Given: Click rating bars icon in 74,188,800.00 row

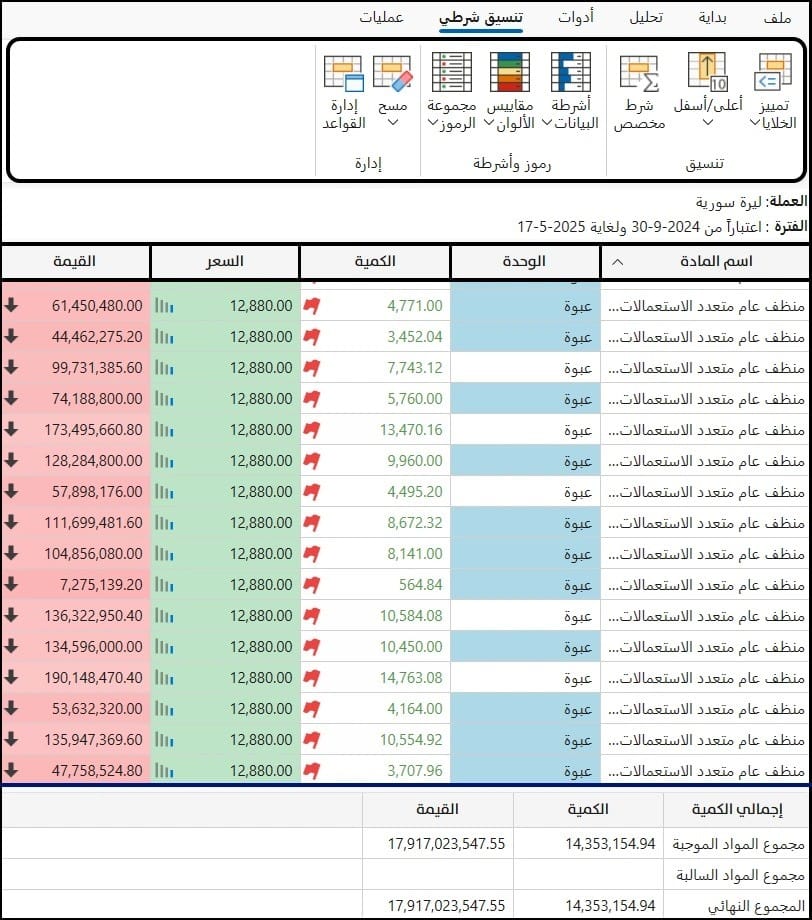Looking at the screenshot, I should click(x=164, y=399).
